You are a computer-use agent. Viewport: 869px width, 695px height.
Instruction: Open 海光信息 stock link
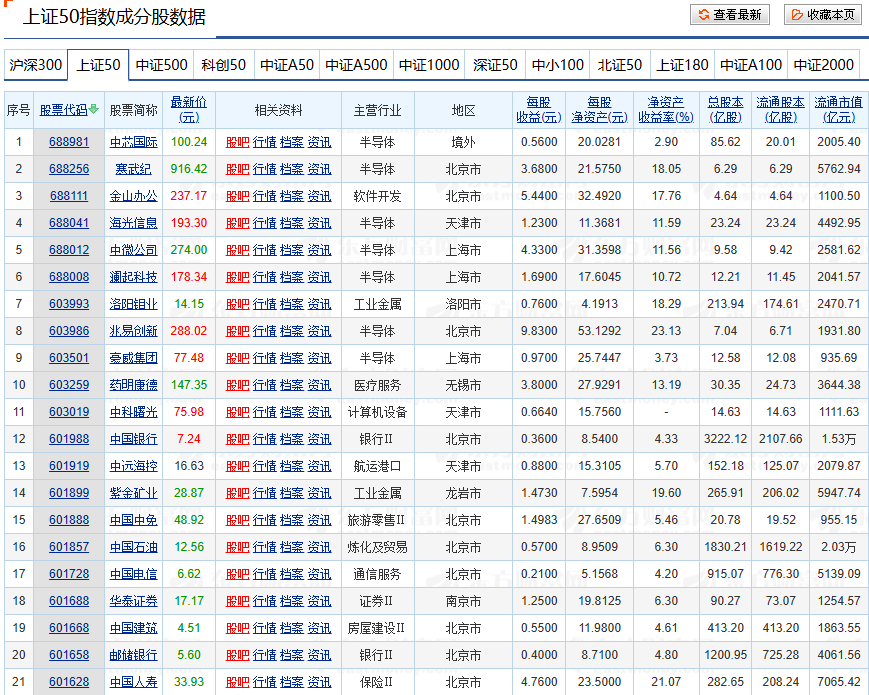(x=134, y=223)
